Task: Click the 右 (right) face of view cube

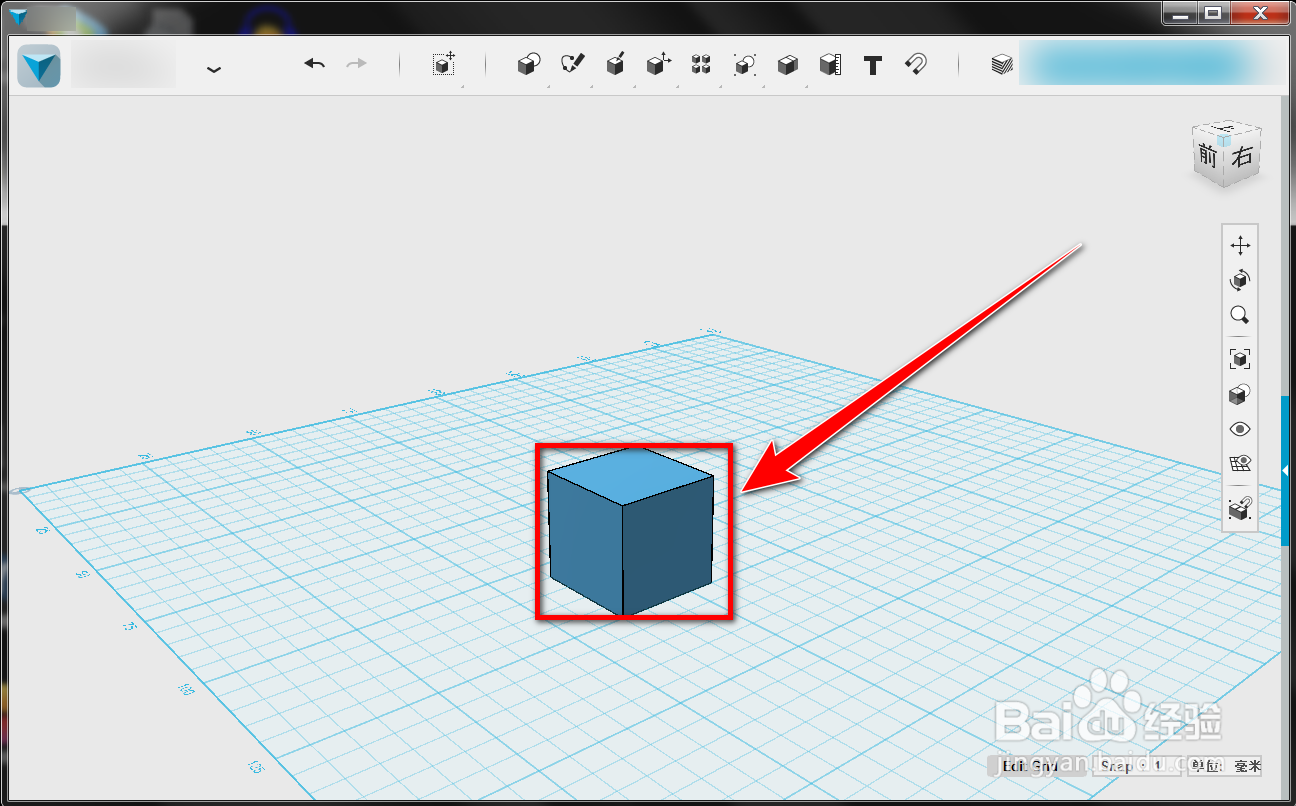Action: tap(1242, 156)
